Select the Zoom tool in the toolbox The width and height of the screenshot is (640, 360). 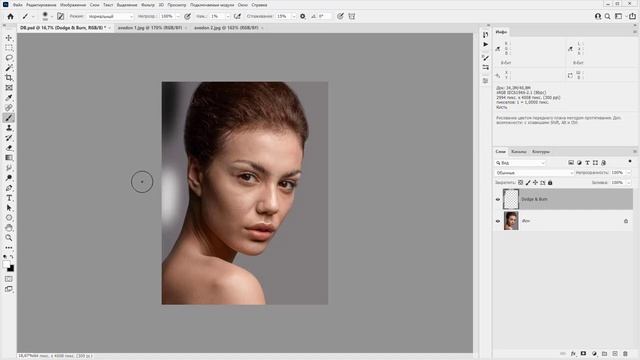click(x=9, y=238)
